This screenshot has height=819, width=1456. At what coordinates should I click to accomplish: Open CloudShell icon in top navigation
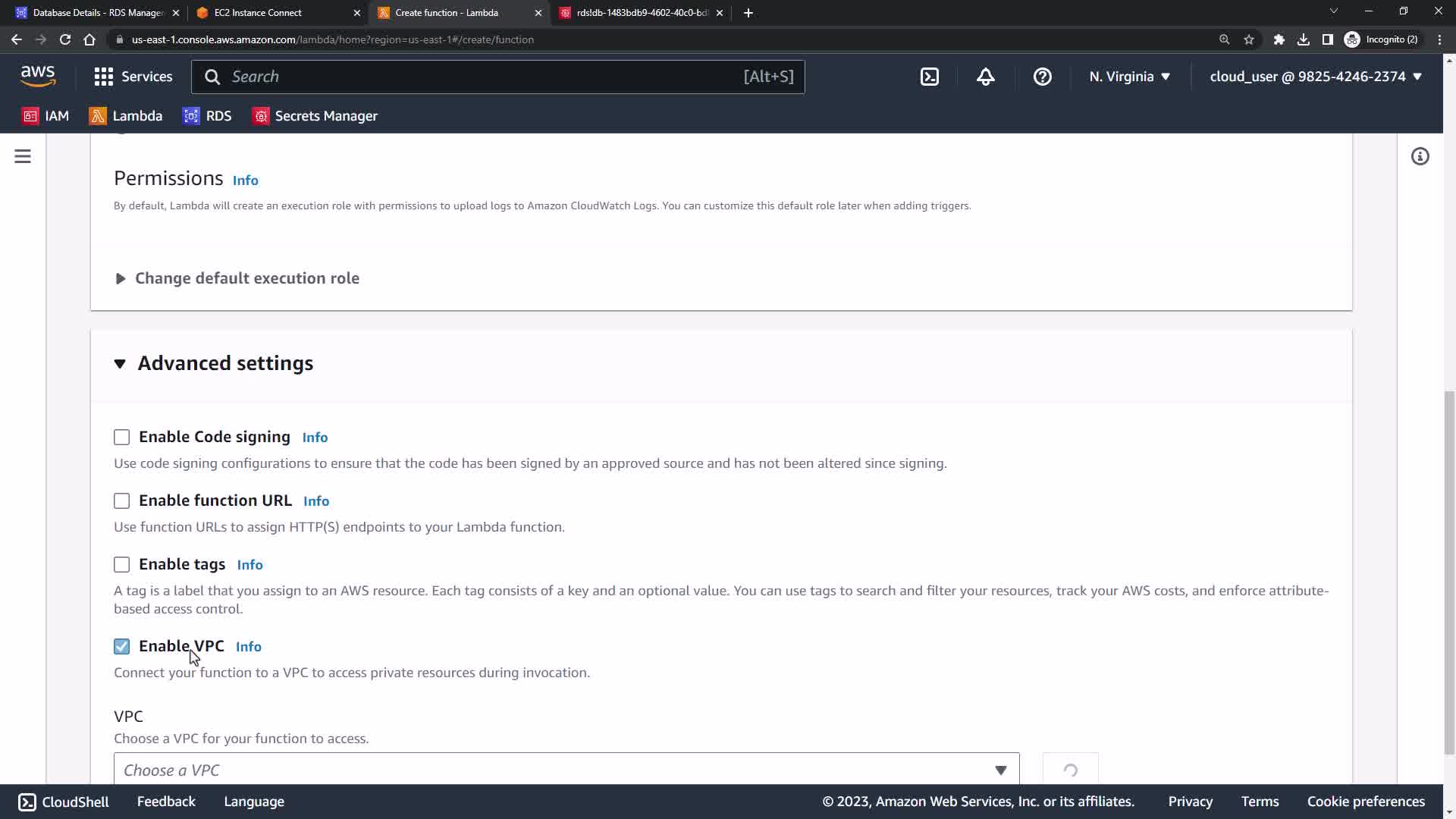pyautogui.click(x=930, y=77)
